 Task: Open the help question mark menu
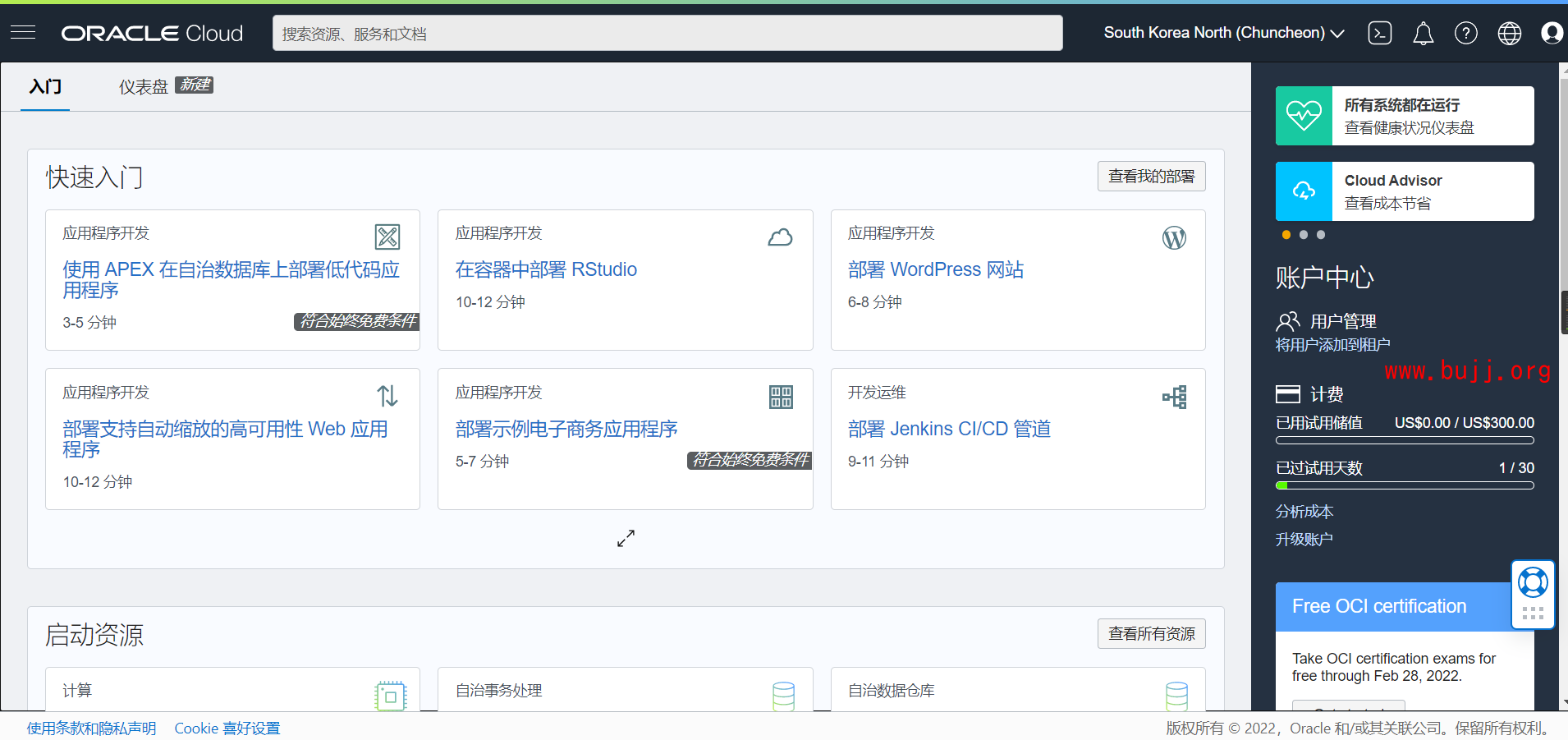pos(1465,33)
